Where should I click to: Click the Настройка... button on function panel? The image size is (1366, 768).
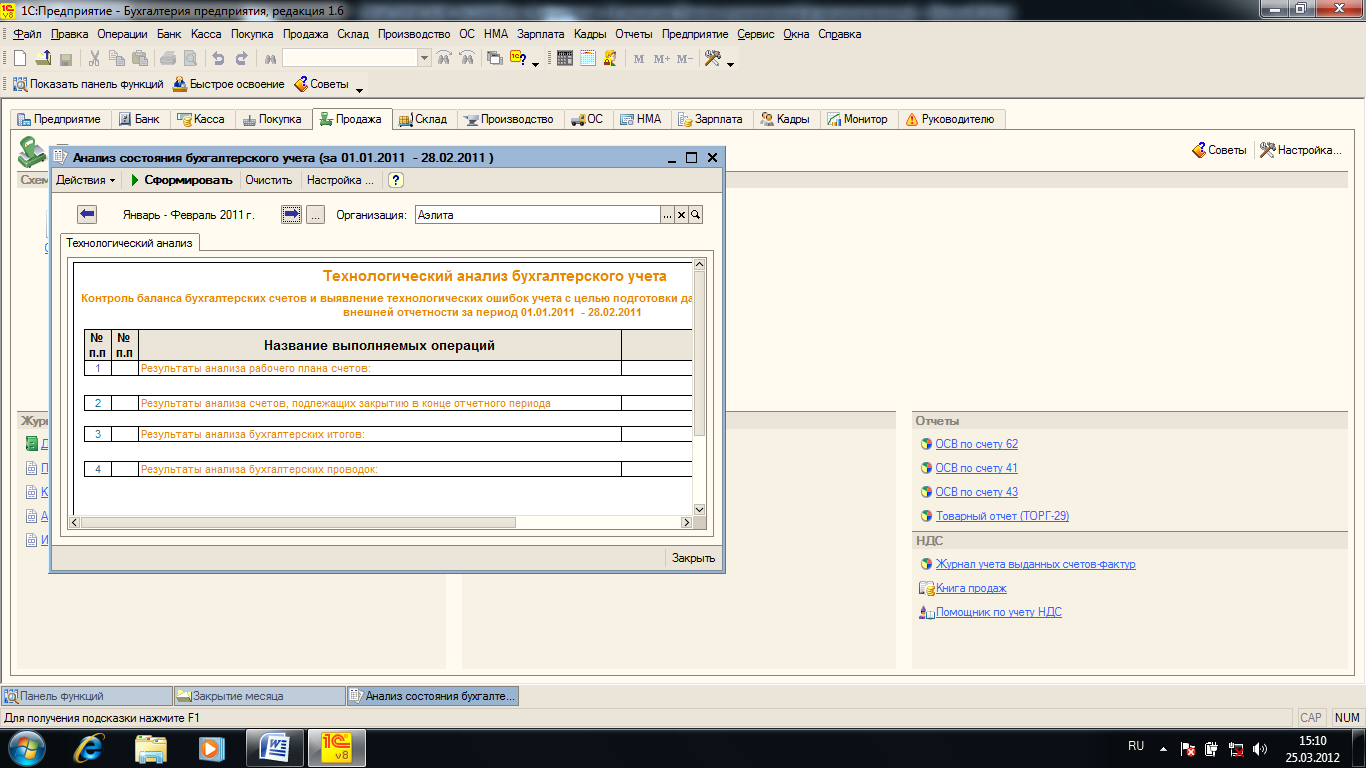tap(1299, 150)
